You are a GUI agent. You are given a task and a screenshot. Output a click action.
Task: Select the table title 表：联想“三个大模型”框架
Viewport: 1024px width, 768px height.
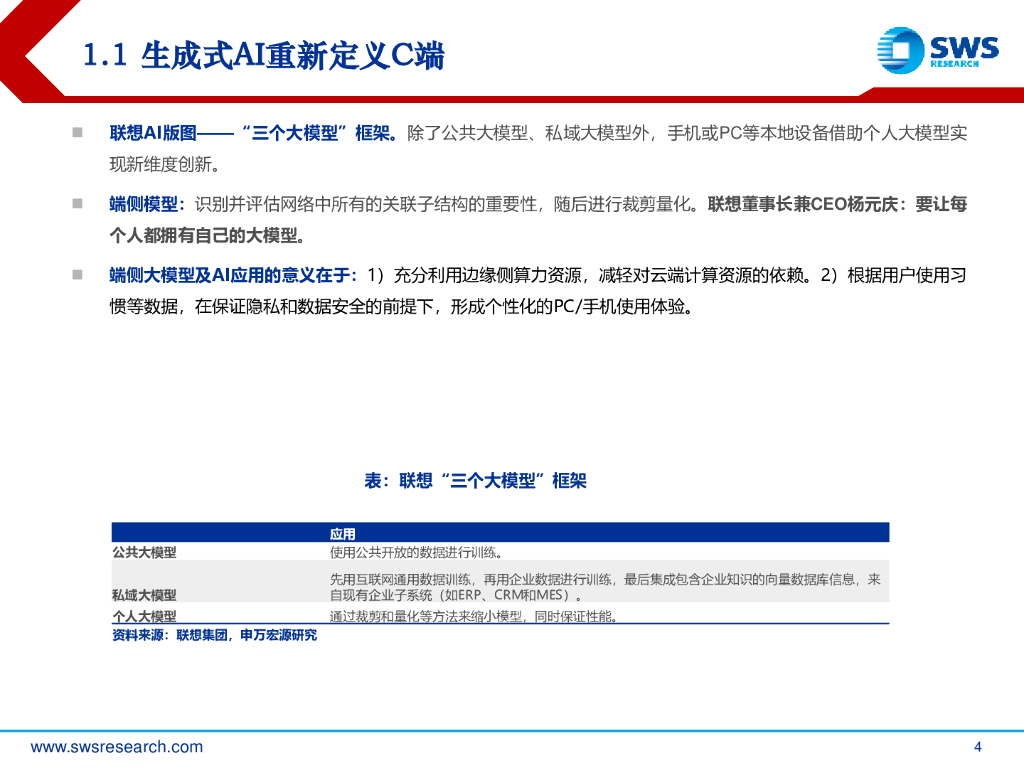(x=475, y=481)
